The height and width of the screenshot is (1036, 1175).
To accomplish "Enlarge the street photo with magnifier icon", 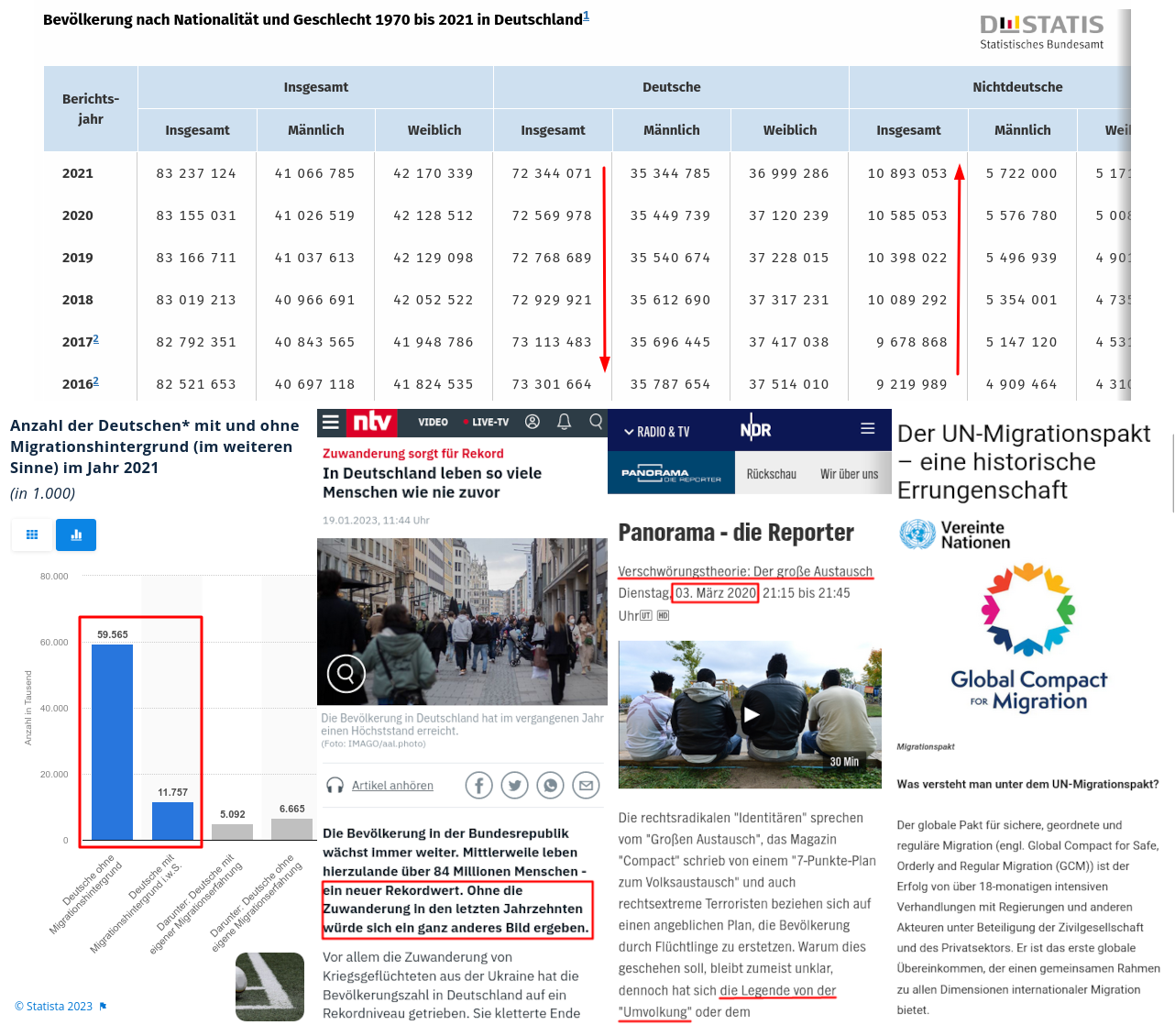I will (x=346, y=674).
